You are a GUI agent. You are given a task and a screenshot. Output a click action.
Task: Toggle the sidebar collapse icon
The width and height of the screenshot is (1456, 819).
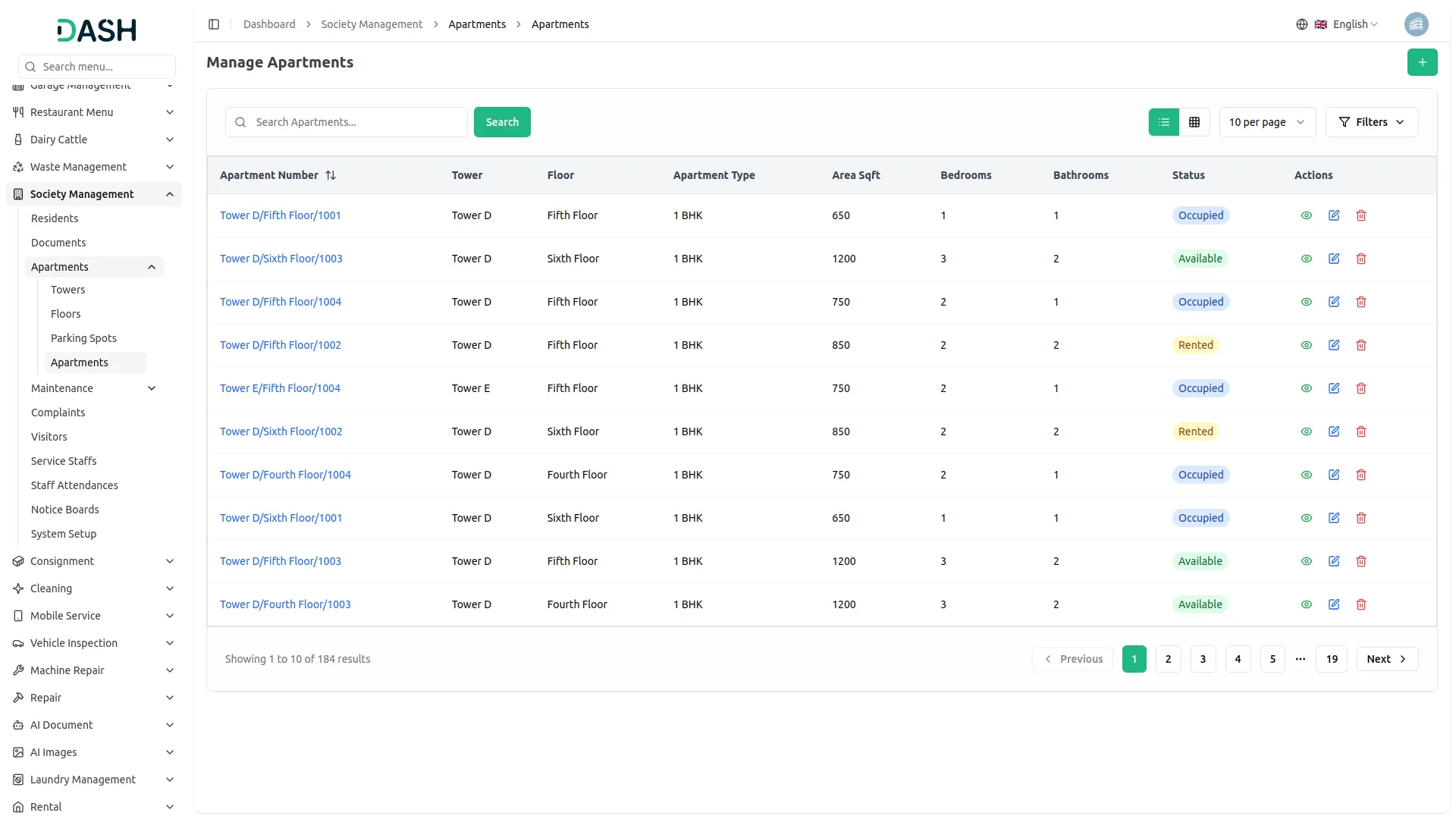point(214,24)
